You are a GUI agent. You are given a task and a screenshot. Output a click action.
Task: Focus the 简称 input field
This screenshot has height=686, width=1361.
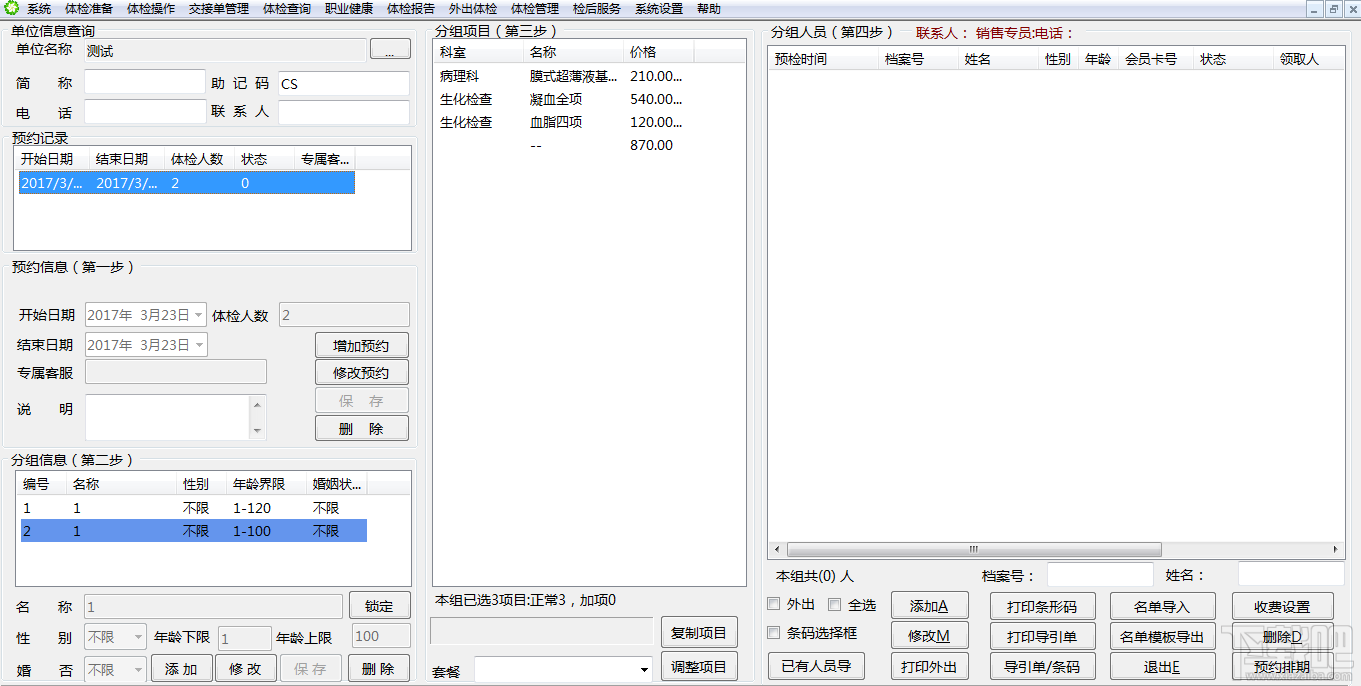pos(145,82)
